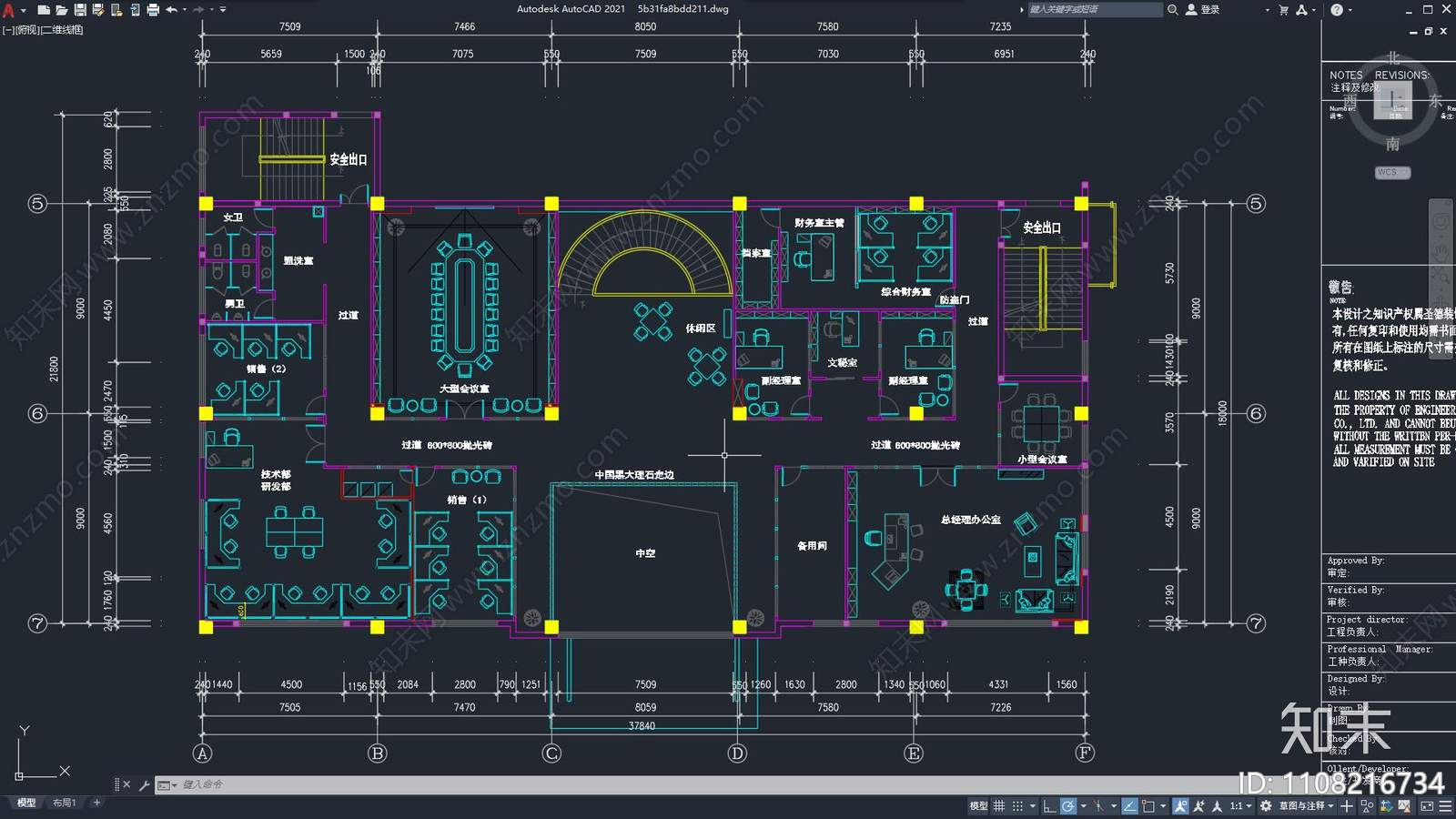
Task: Click the WCS label under the ViewCube
Action: point(1391,172)
